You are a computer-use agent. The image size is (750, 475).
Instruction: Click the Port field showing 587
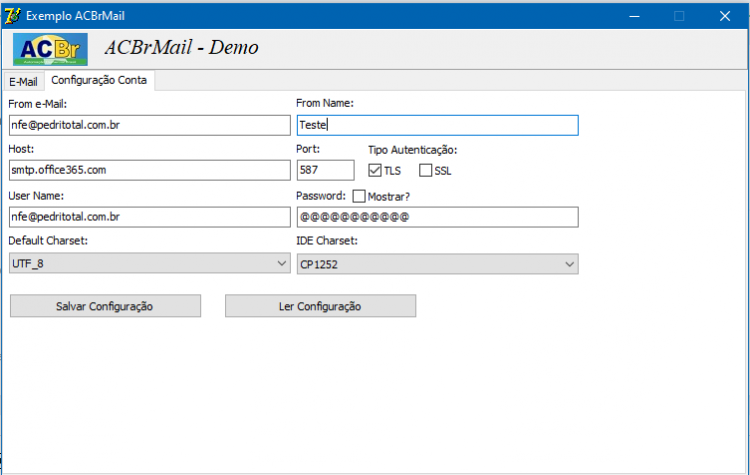click(325, 170)
